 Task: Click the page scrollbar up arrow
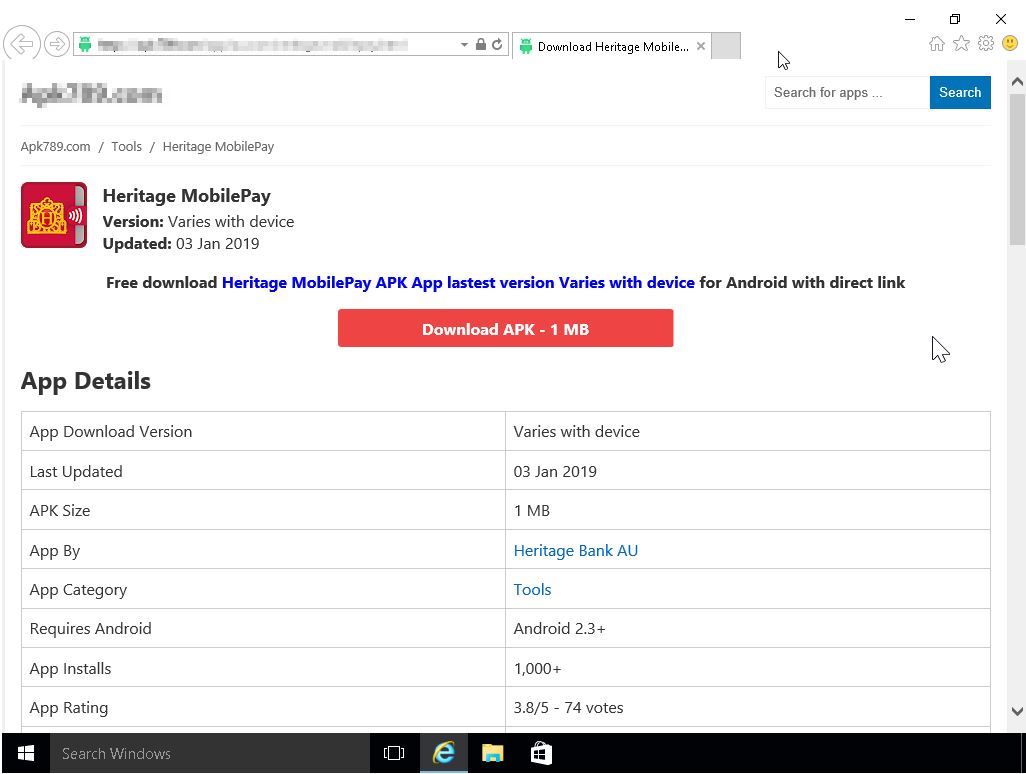pos(1017,82)
